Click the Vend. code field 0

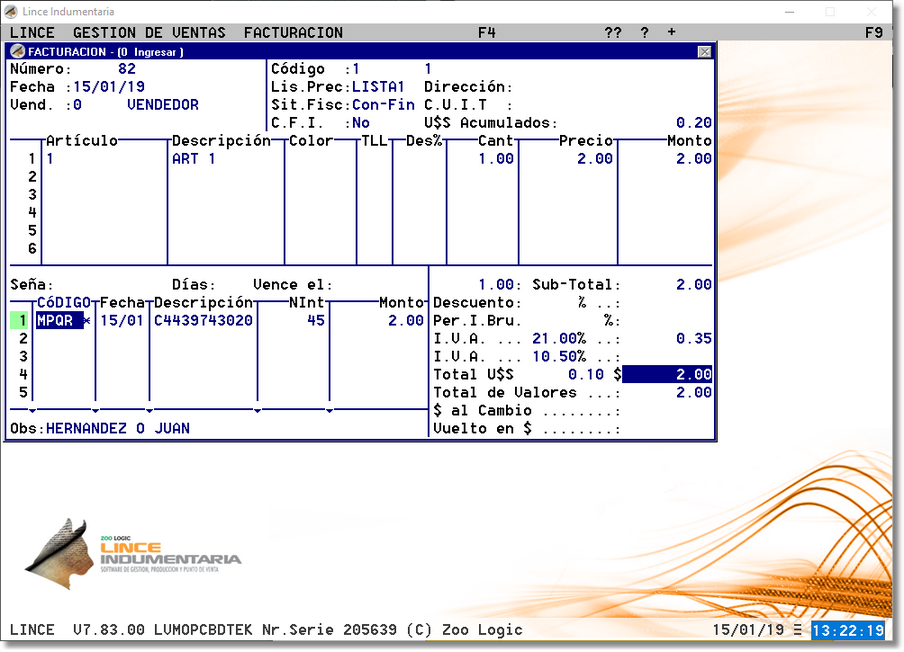pos(77,105)
